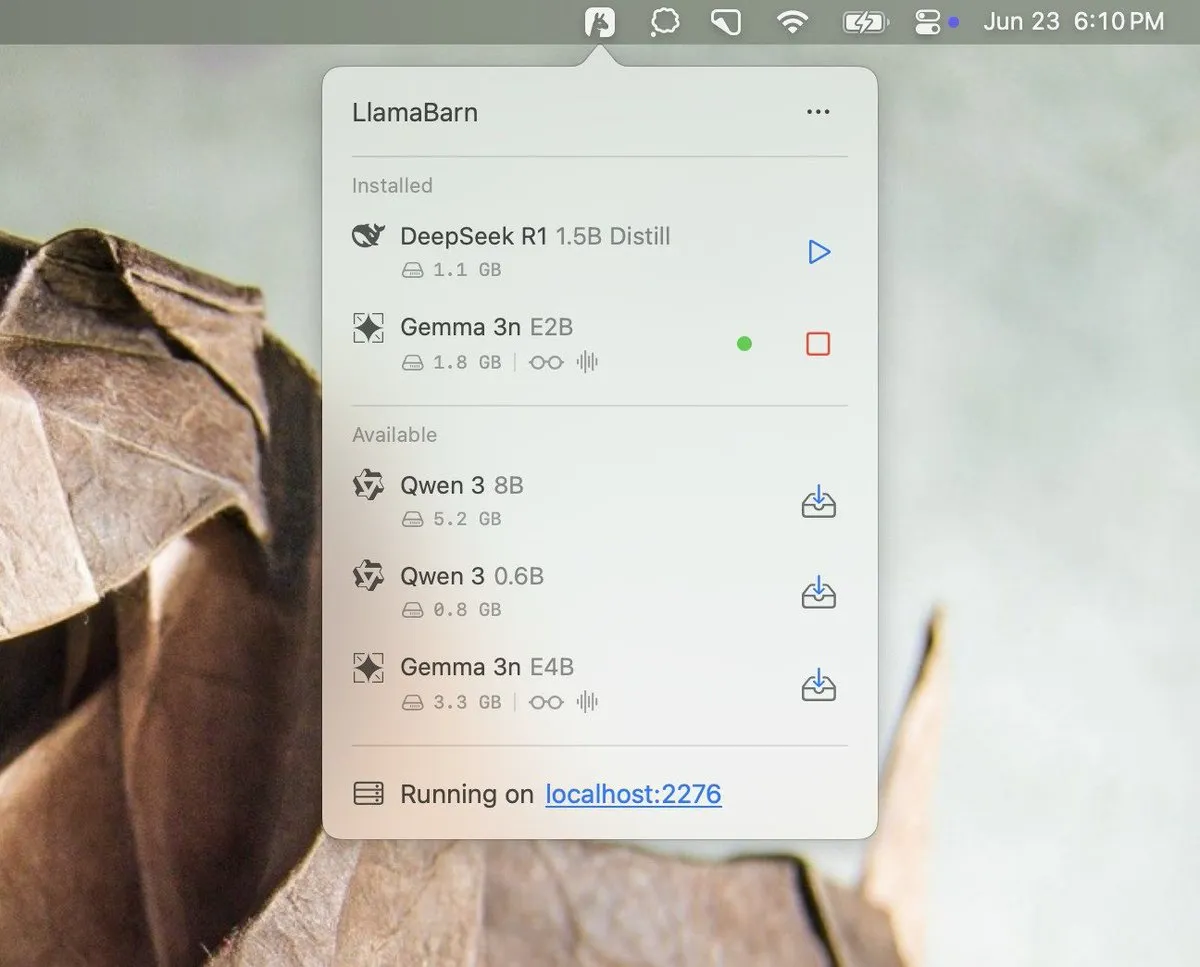Open the Jun 23 6:10 PM clock

[x=1073, y=21]
